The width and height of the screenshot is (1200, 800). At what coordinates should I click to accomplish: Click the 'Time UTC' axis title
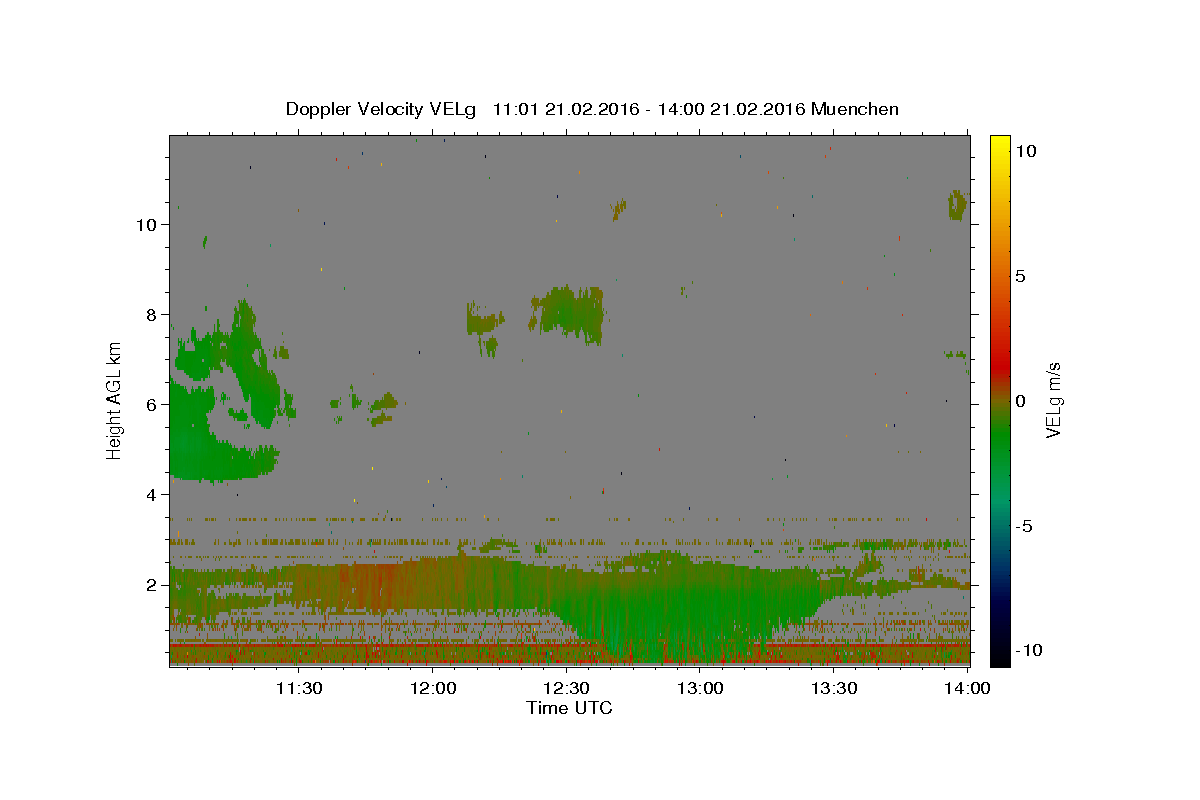[x=569, y=708]
